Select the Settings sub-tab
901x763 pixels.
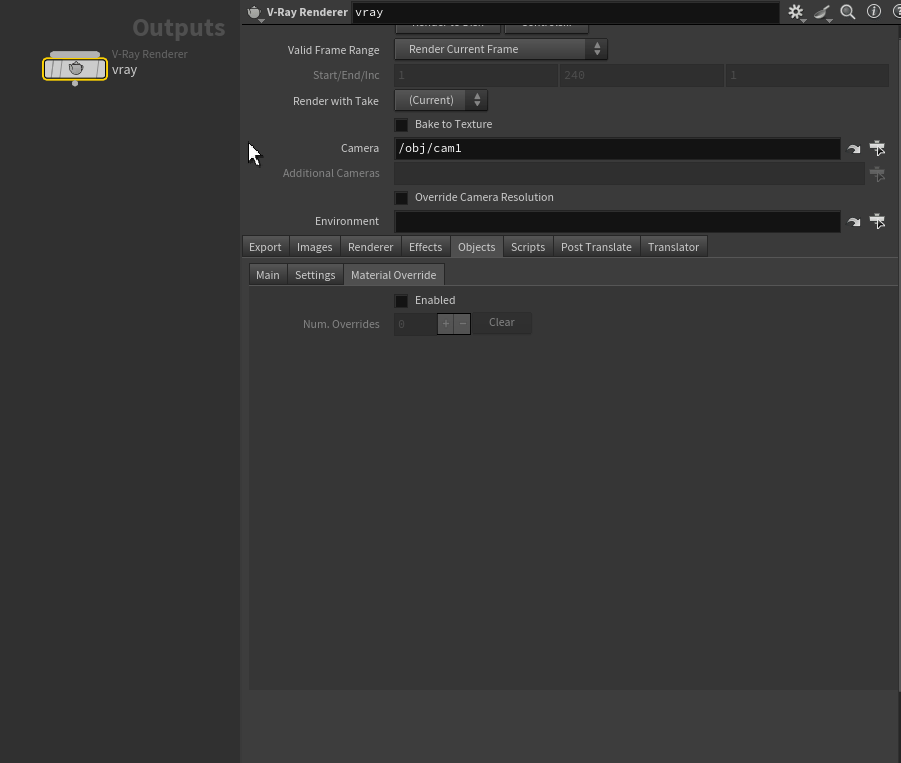[x=315, y=275]
